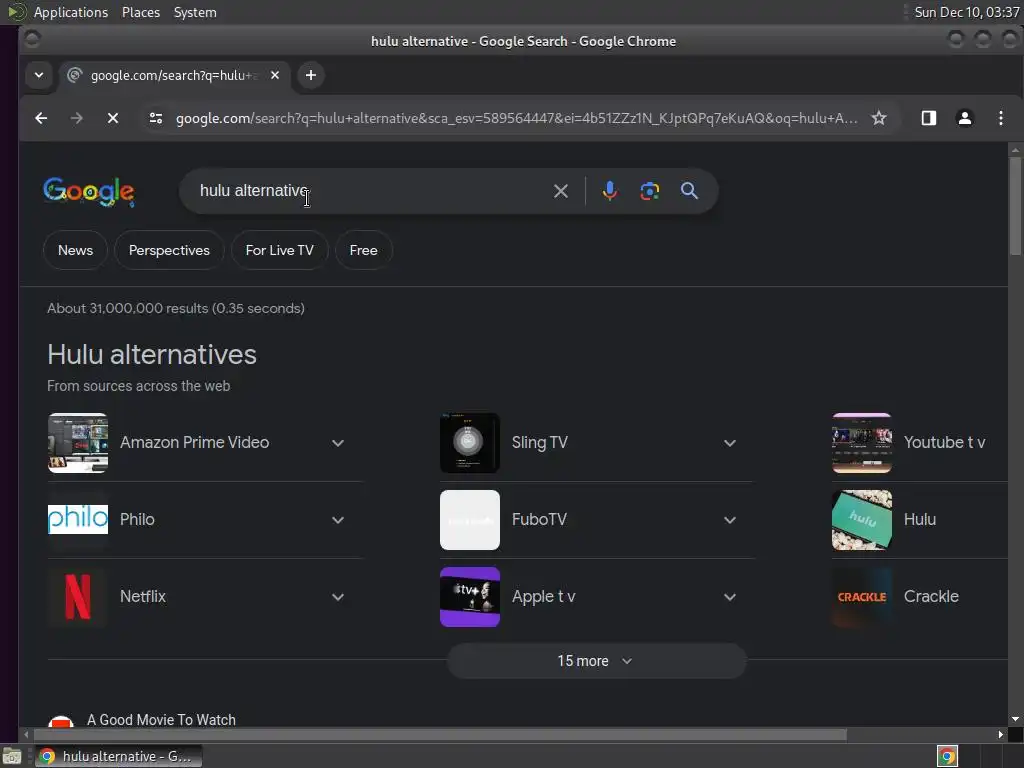Click the horizontal scrollbar thumb

pyautogui.click(x=439, y=735)
